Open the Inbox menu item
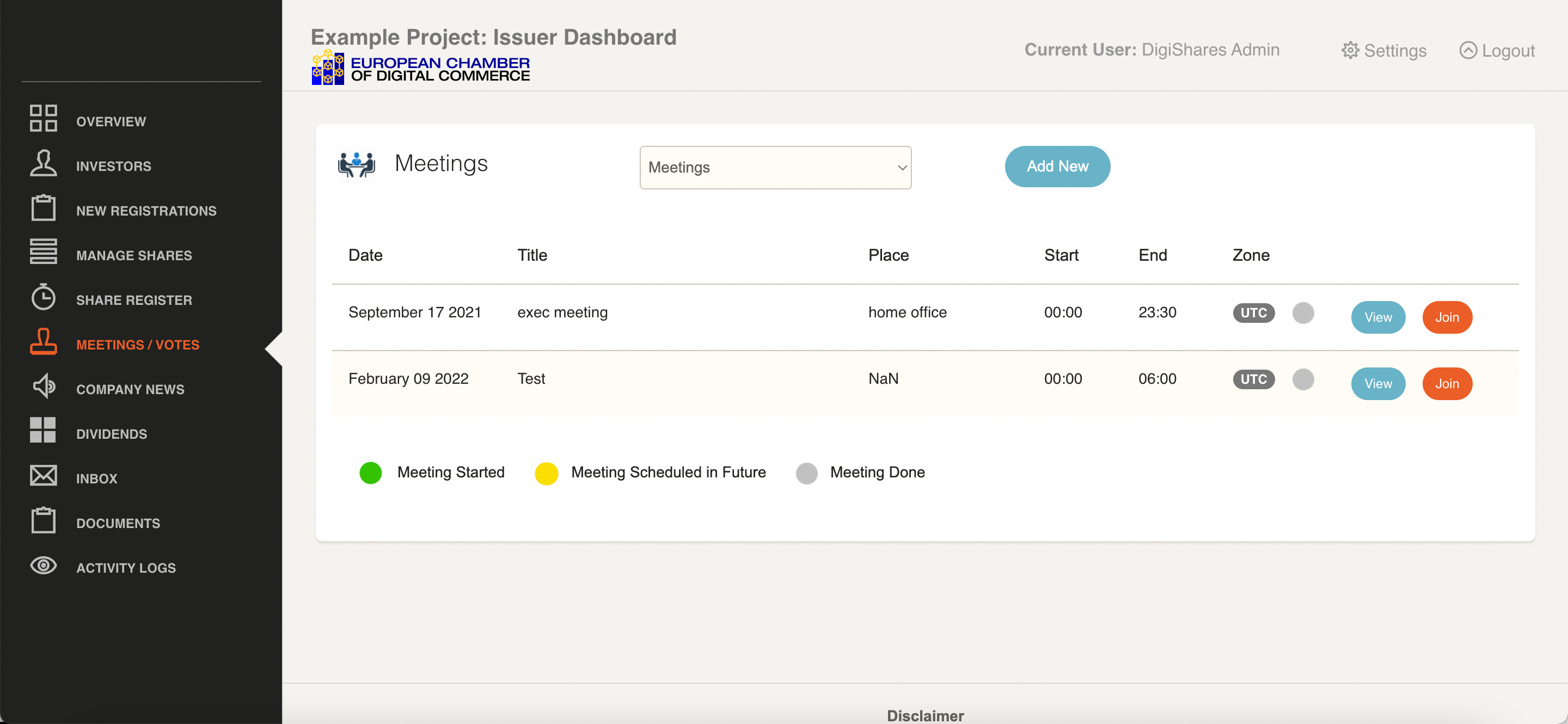Screen dimensions: 1568x724 97,479
